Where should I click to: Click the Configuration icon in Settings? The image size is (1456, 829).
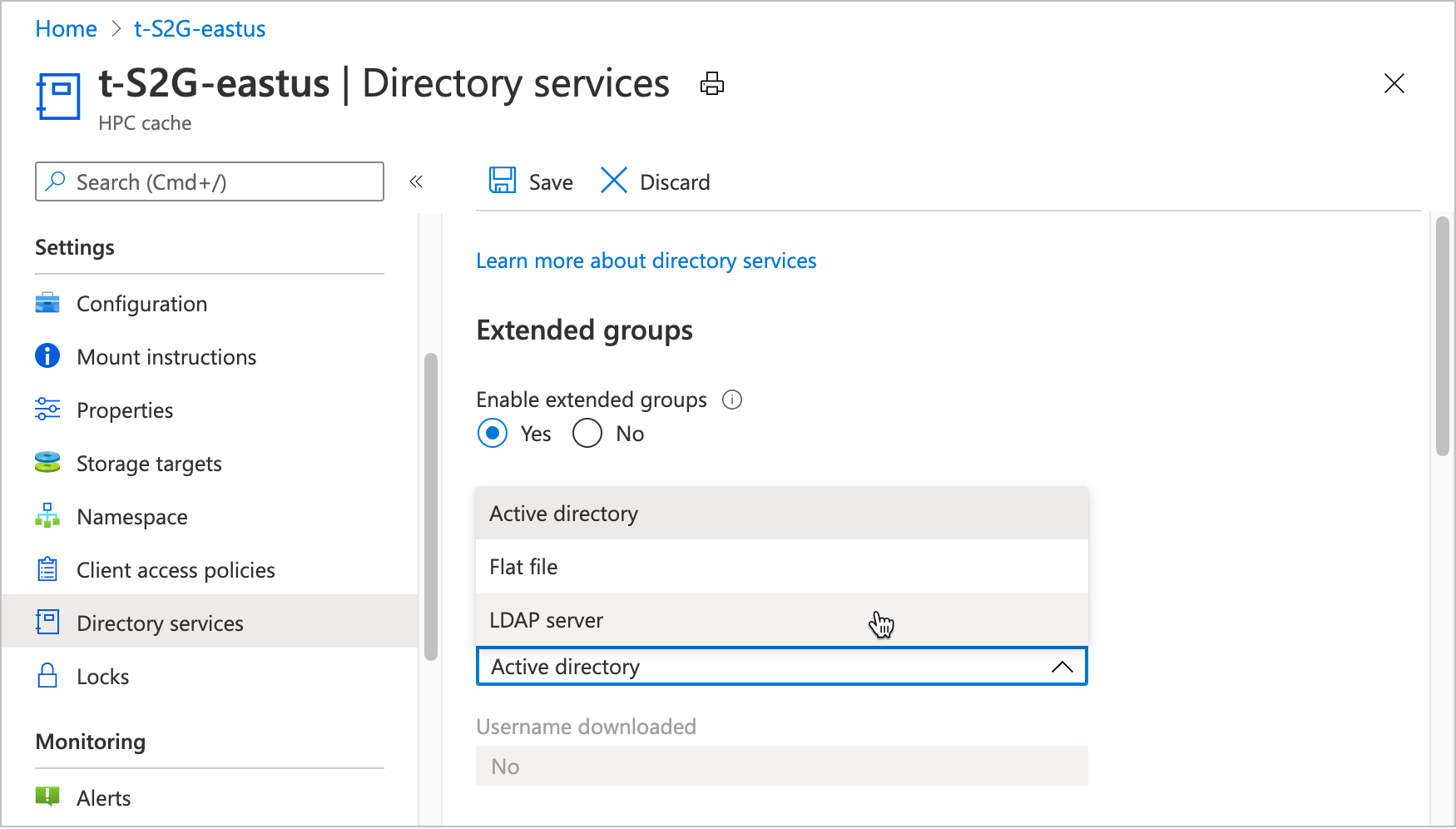pyautogui.click(x=47, y=303)
